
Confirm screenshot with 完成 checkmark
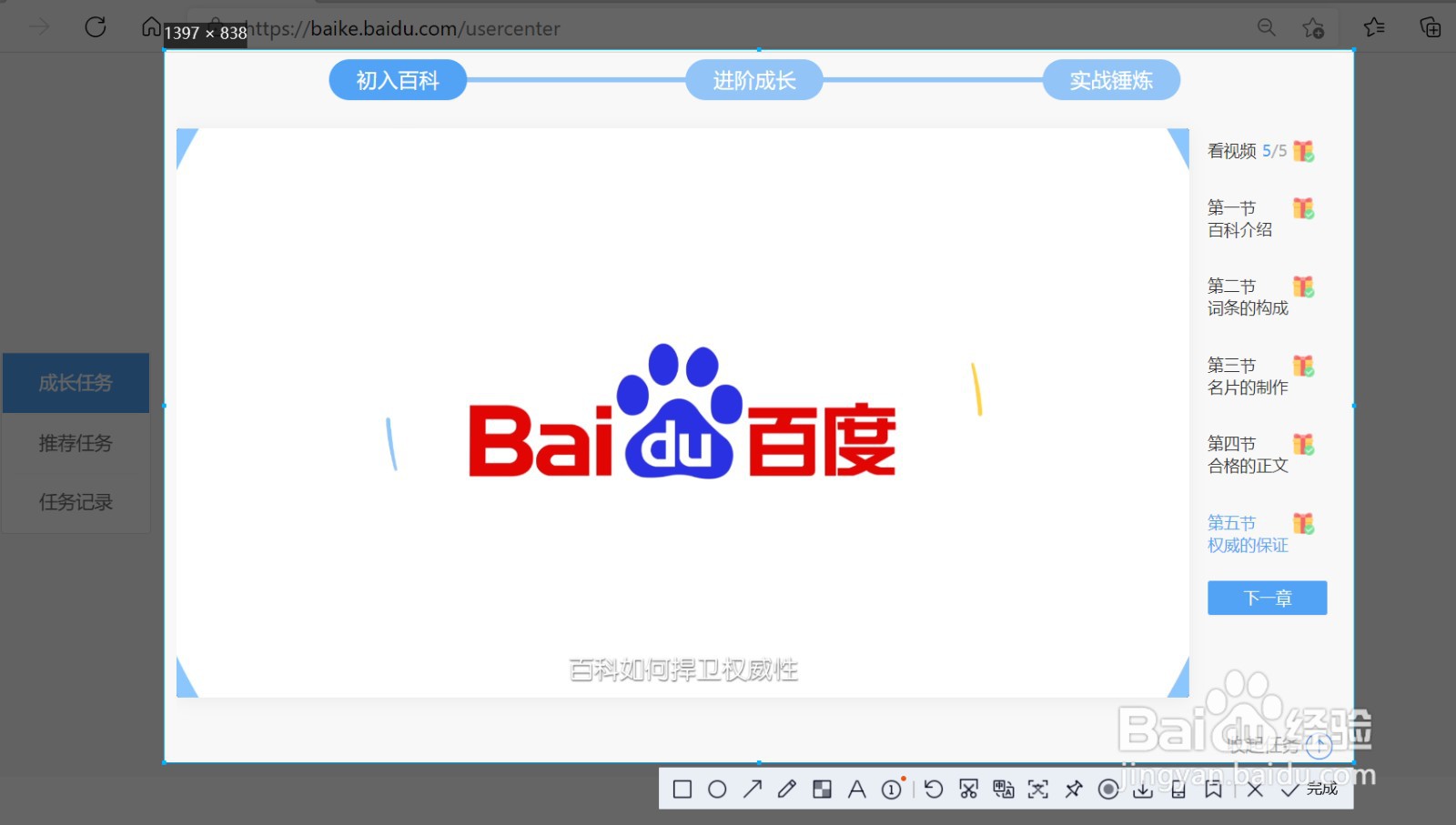tap(1309, 789)
